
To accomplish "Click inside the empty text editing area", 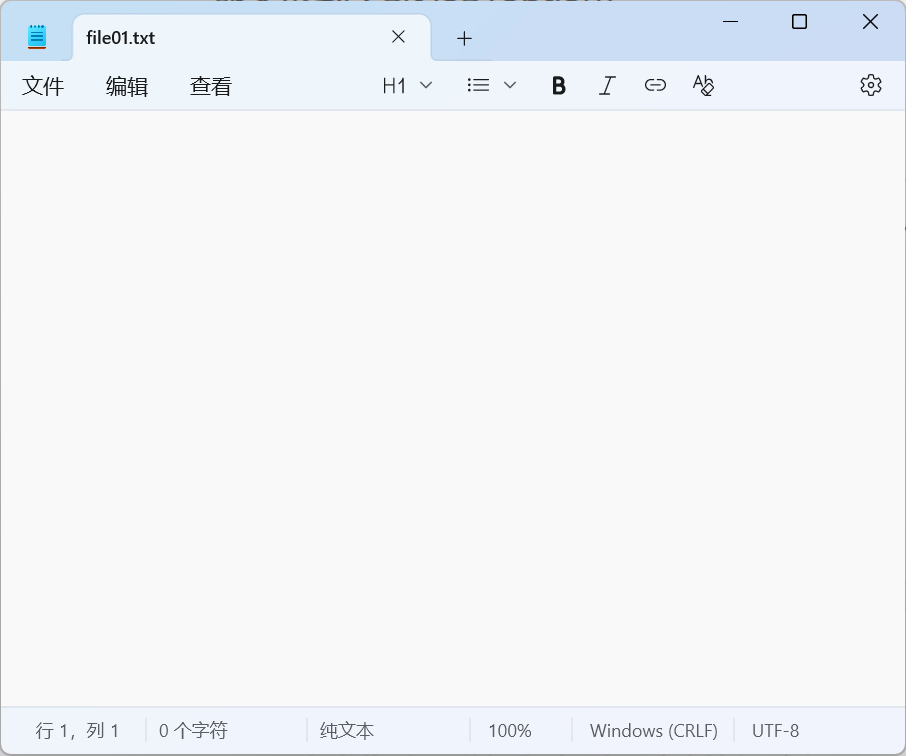I will 453,408.
